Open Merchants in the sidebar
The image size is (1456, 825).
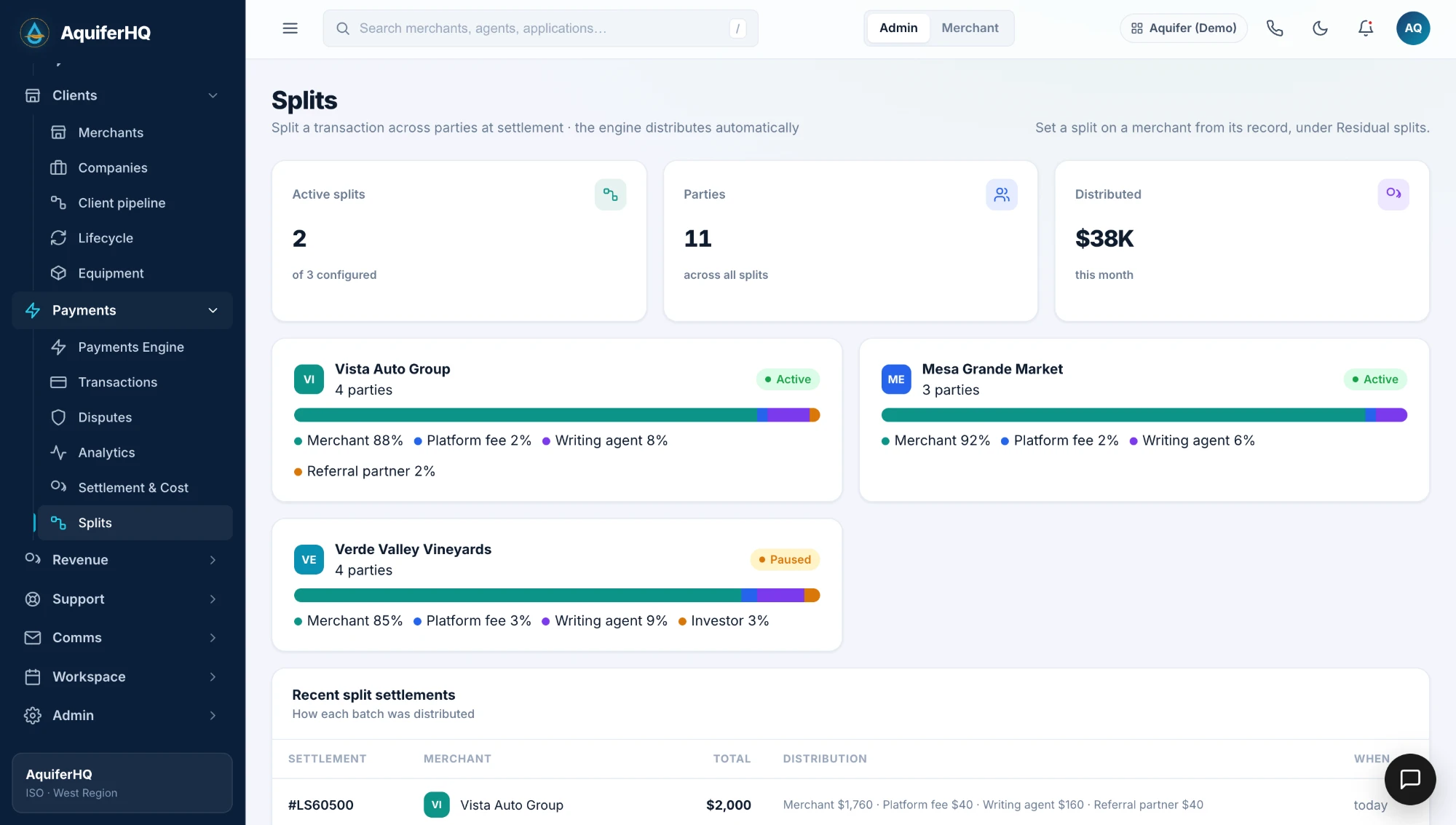coord(135,133)
